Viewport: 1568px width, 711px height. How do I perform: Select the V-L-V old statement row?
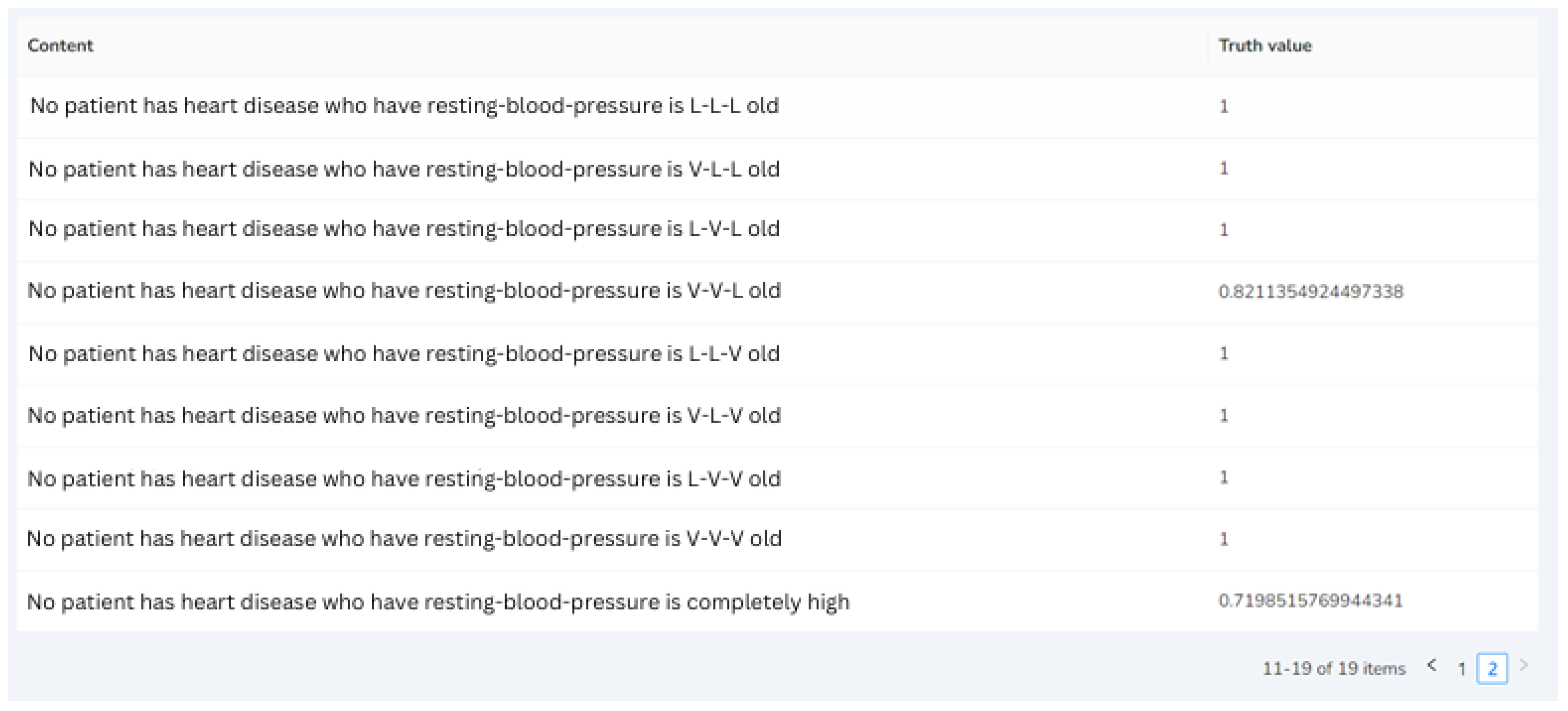click(x=405, y=415)
